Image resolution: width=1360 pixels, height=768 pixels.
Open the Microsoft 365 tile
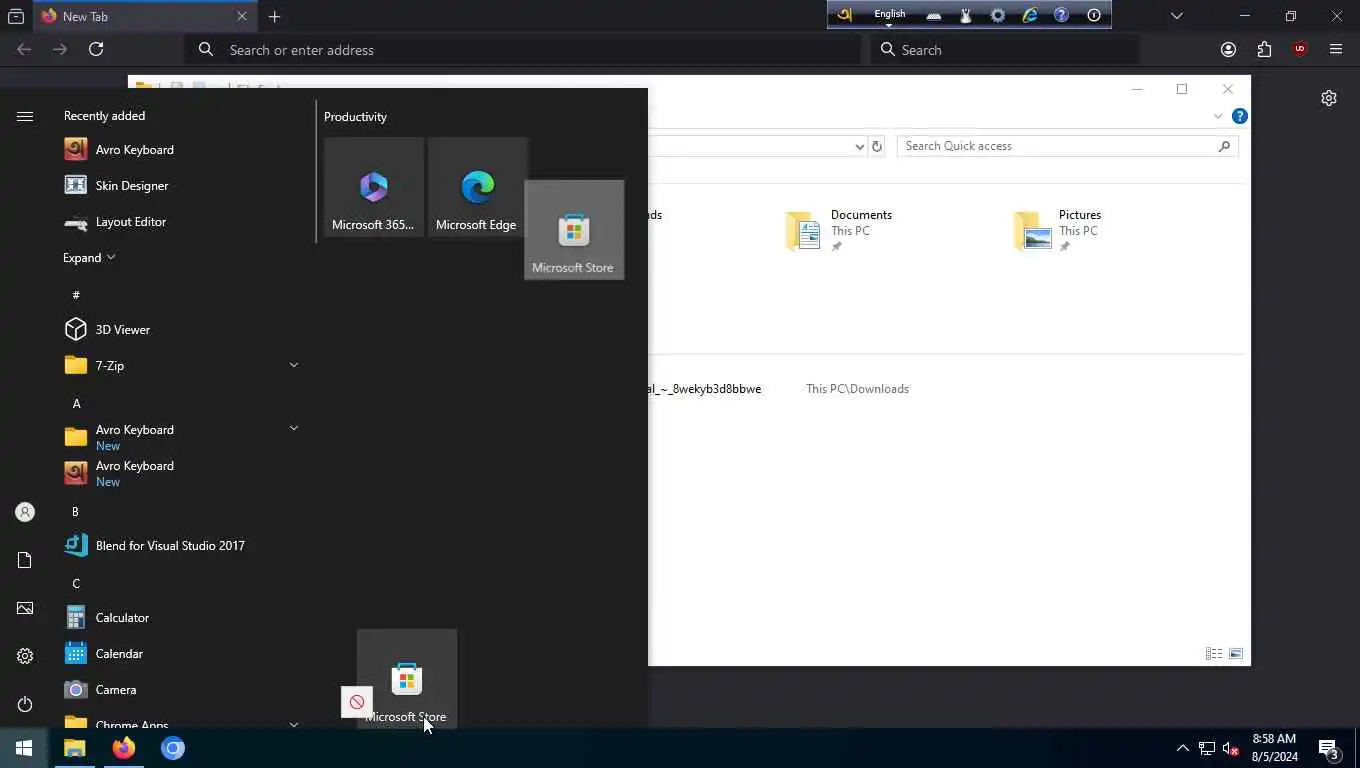click(374, 187)
